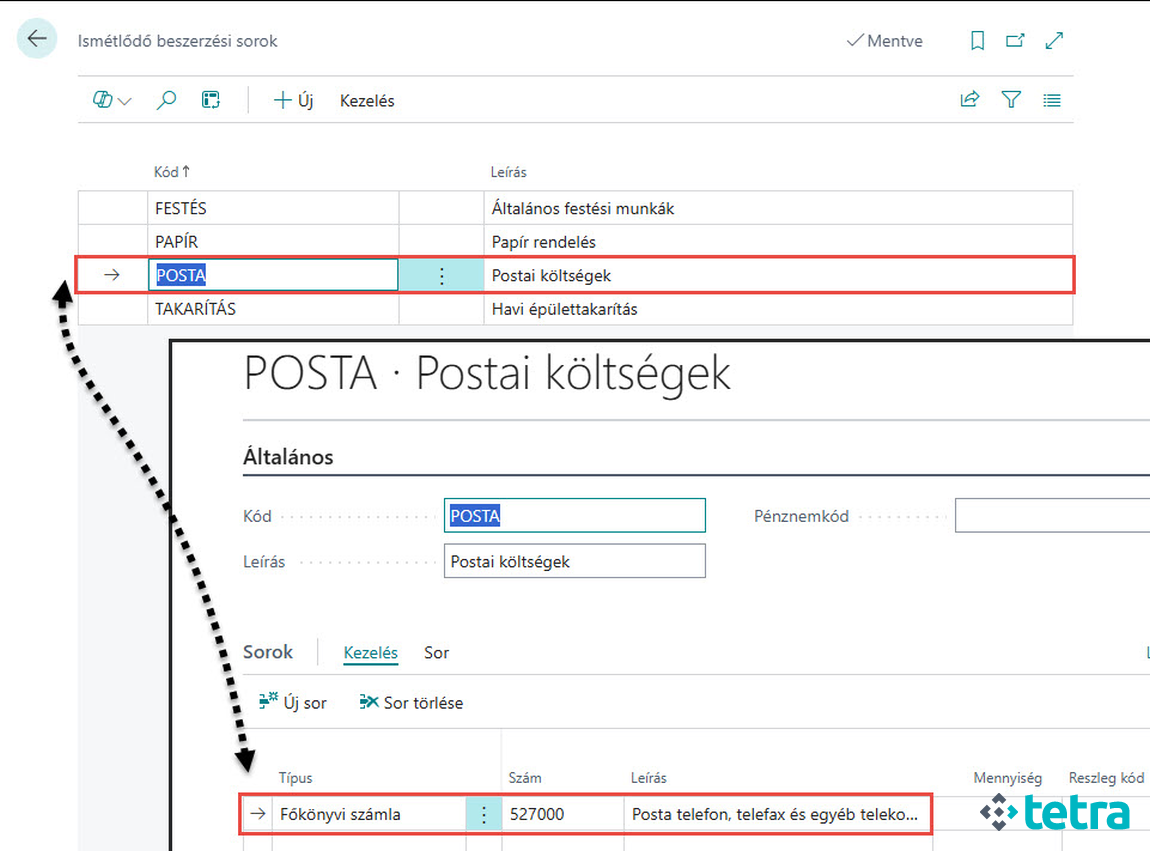Viewport: 1150px width, 851px height.
Task: Delete a line using the Sor törlése icon
Action: click(x=410, y=703)
